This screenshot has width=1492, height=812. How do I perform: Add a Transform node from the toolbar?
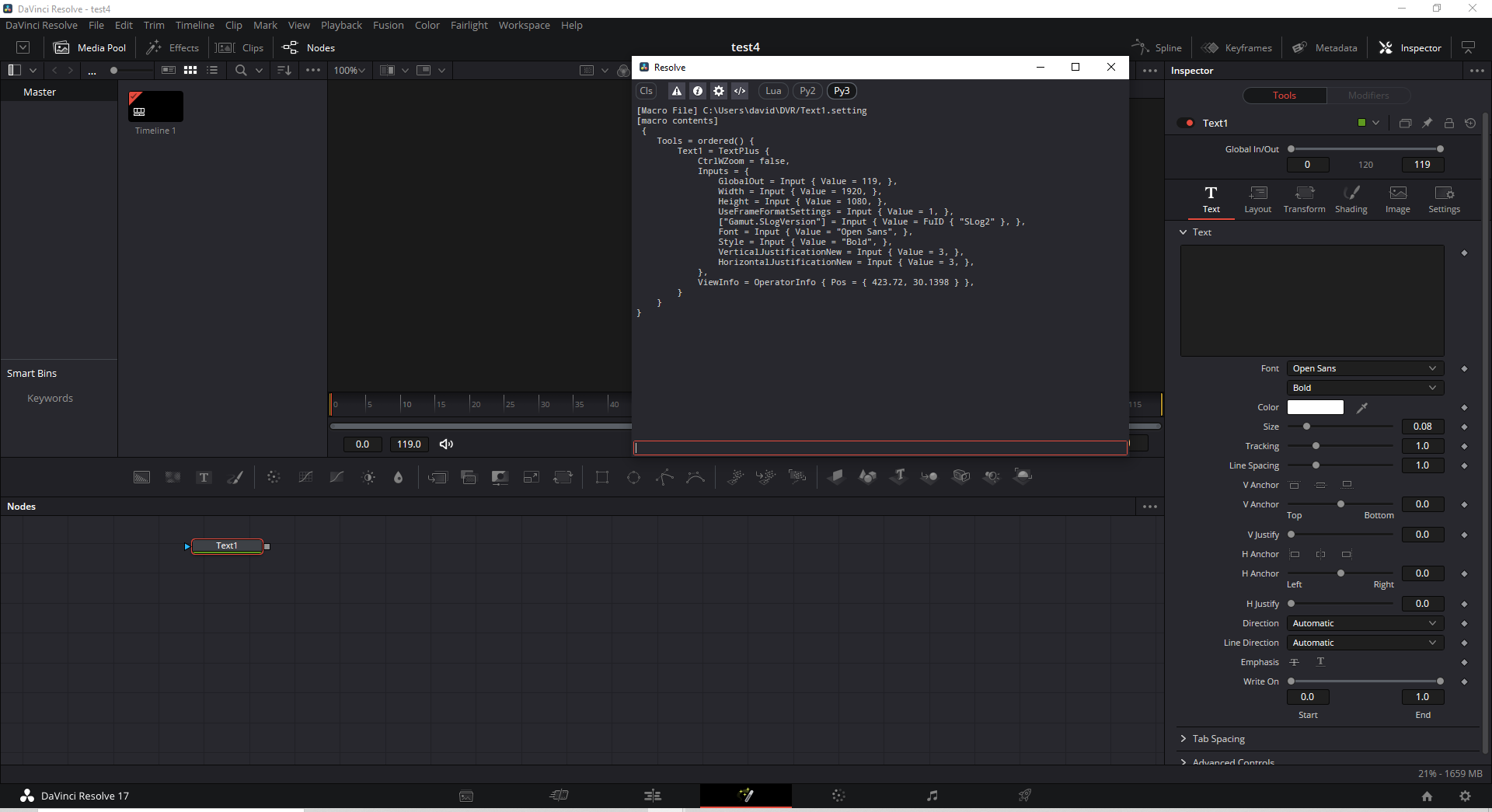pos(563,477)
